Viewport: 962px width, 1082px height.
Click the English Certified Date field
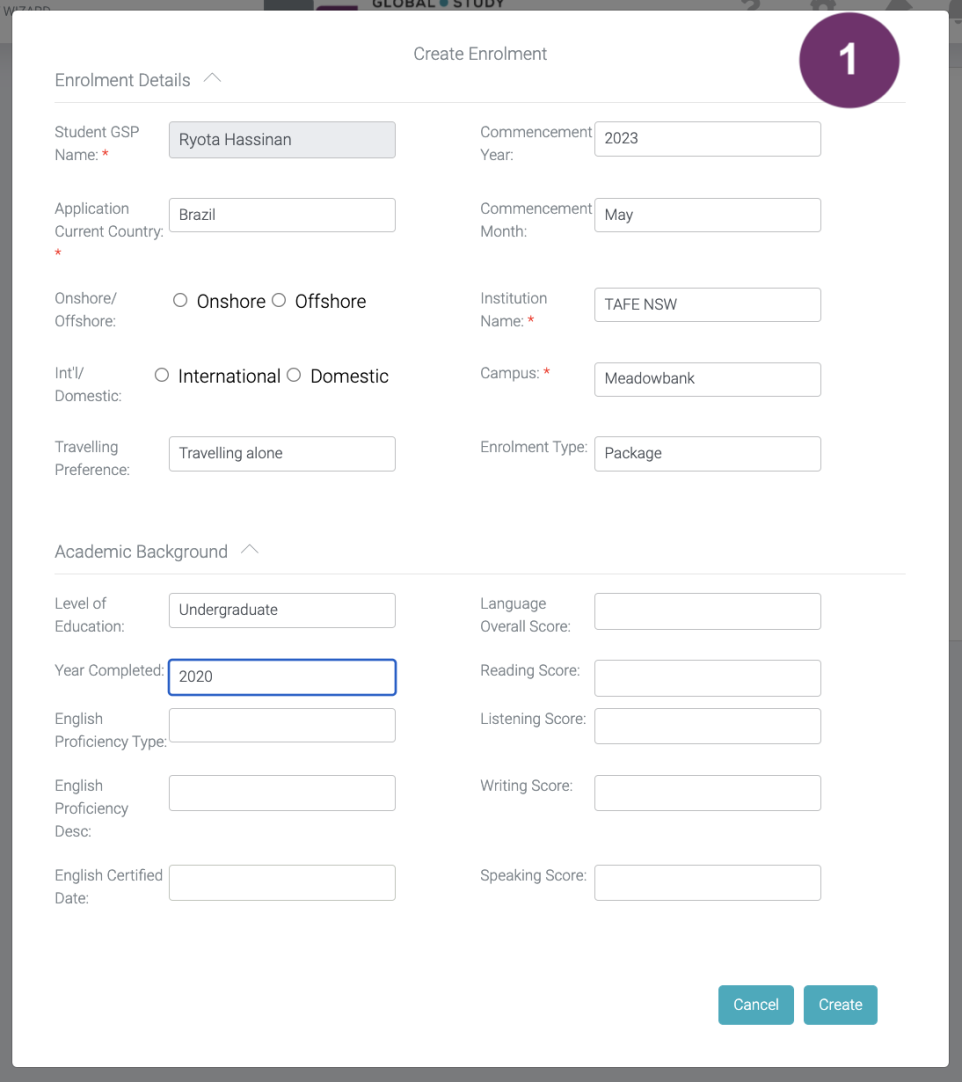point(282,883)
